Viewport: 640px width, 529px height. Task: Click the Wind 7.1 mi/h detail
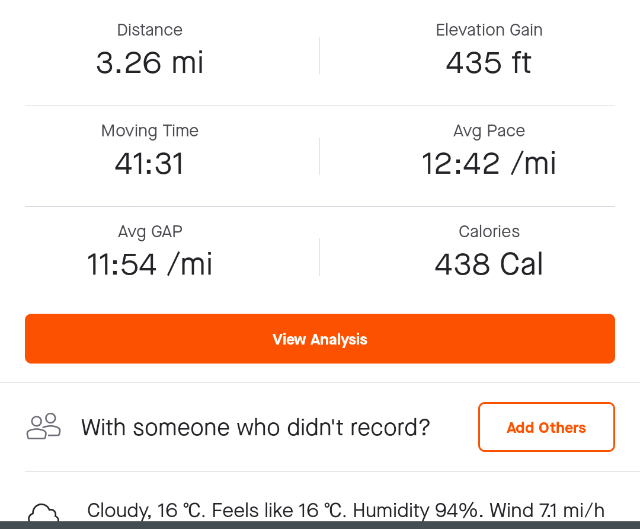pyautogui.click(x=547, y=510)
